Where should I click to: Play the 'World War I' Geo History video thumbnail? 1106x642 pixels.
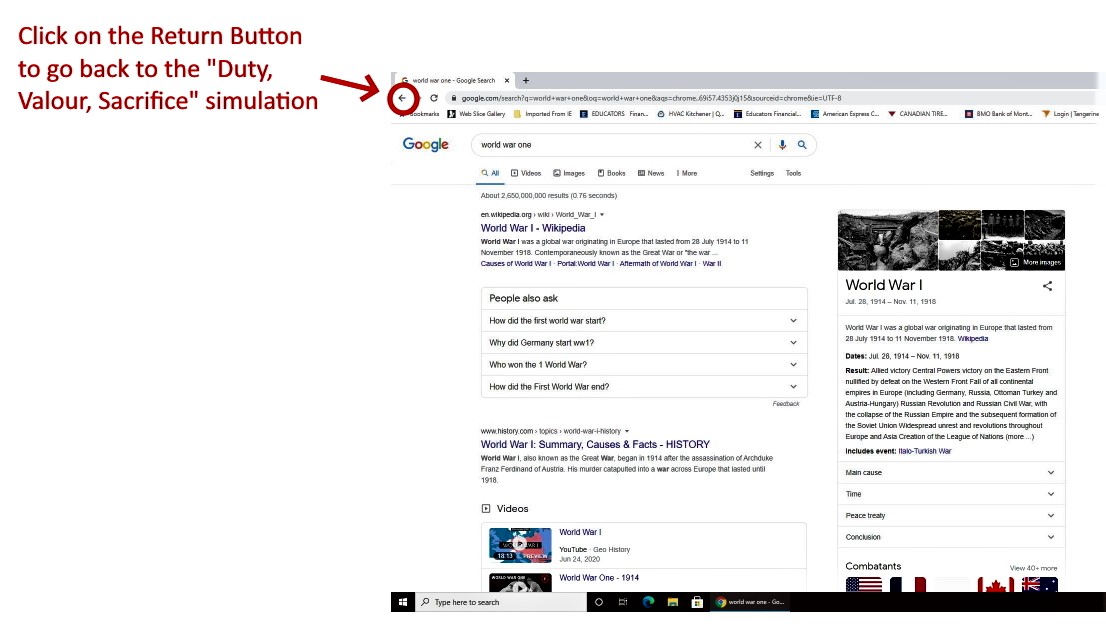pos(520,545)
